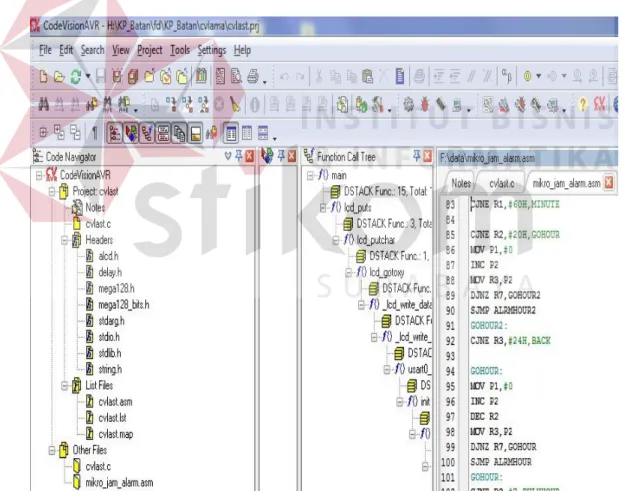Click the red CV About icon in toolbar
The height and width of the screenshot is (491, 622).
pyautogui.click(x=599, y=104)
